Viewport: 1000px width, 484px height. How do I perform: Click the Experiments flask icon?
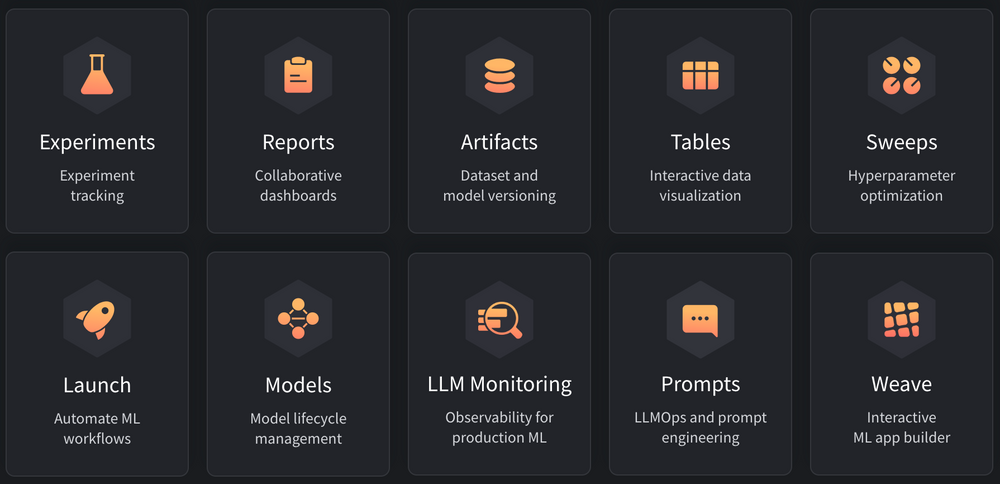(97, 75)
